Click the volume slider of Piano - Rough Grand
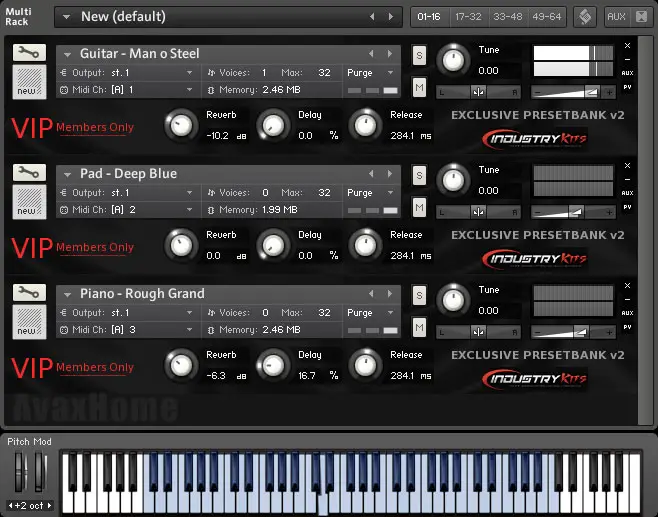Viewport: 658px width, 517px height. (573, 332)
